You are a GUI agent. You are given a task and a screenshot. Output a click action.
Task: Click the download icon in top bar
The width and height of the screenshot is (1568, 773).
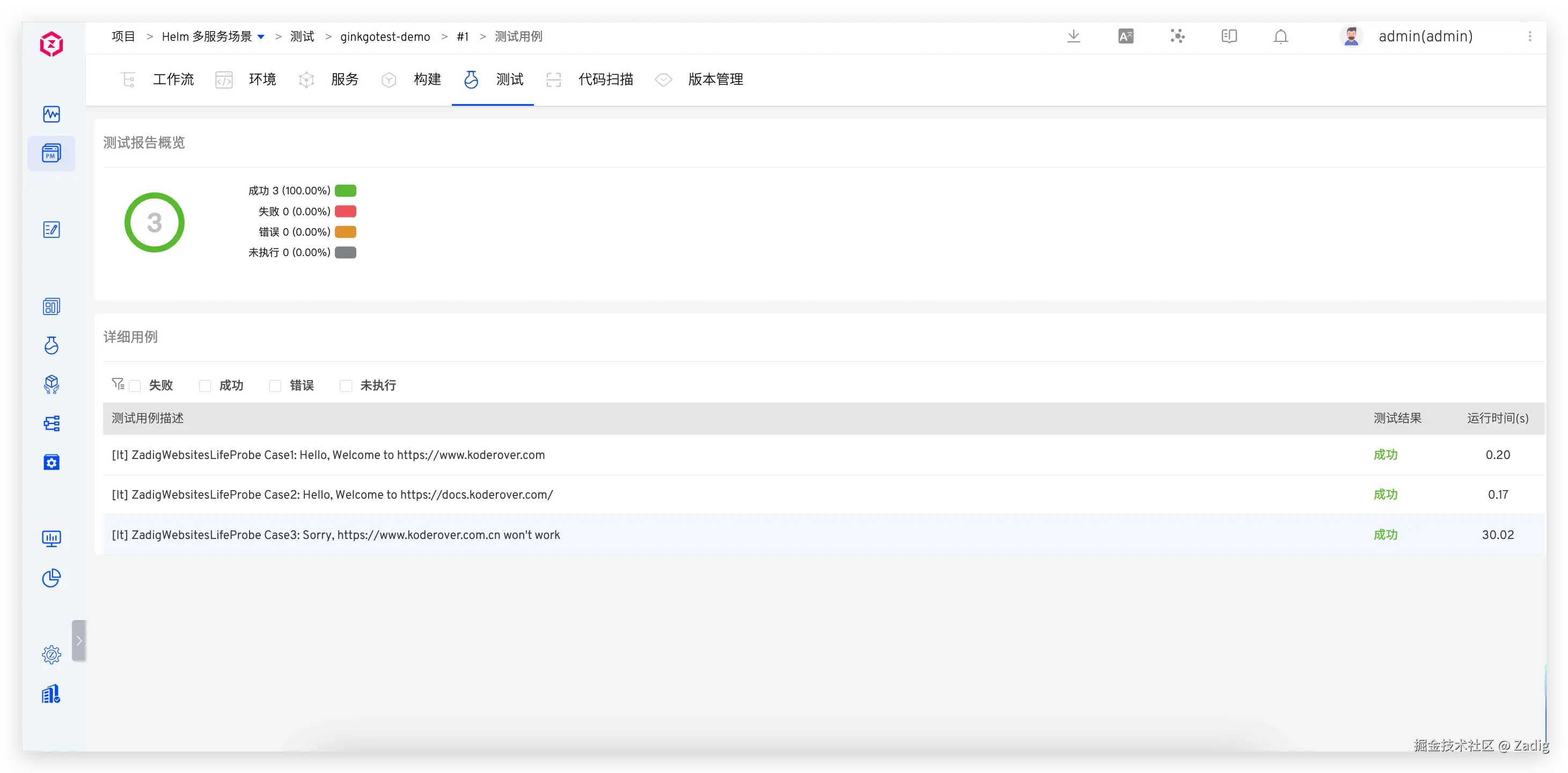click(1074, 37)
